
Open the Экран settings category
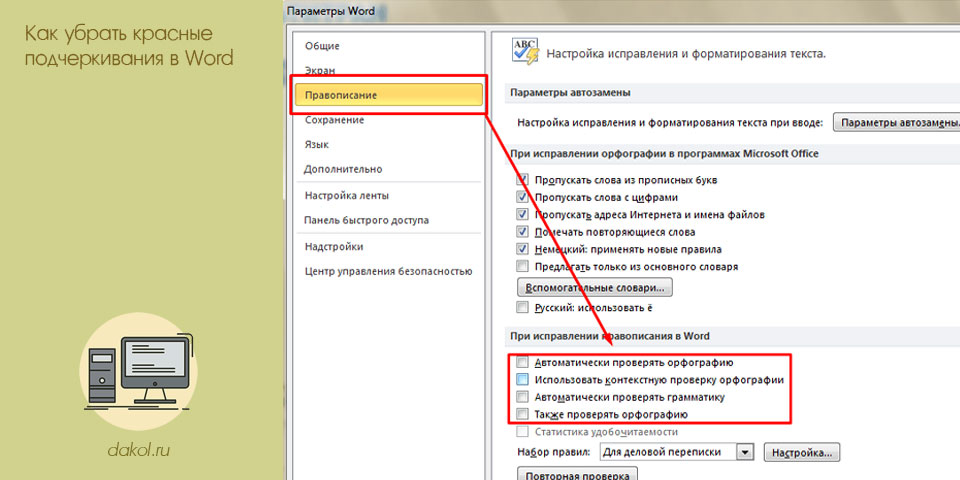point(320,70)
